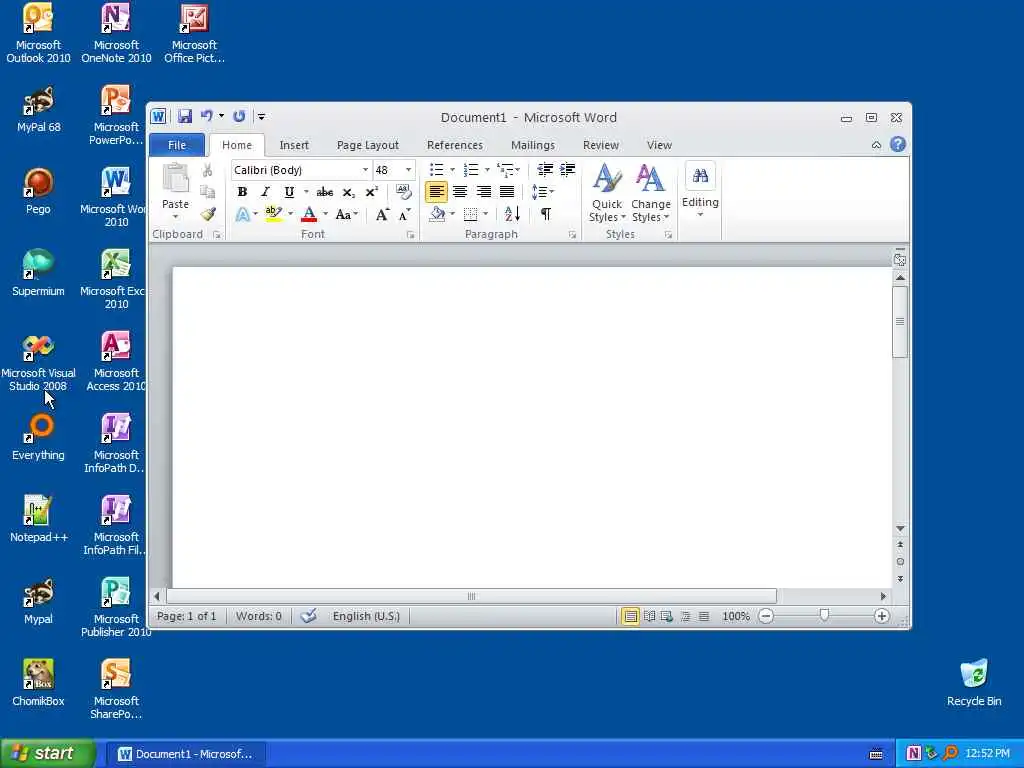Open the Font dialog launcher
The image size is (1024, 768).
click(410, 234)
